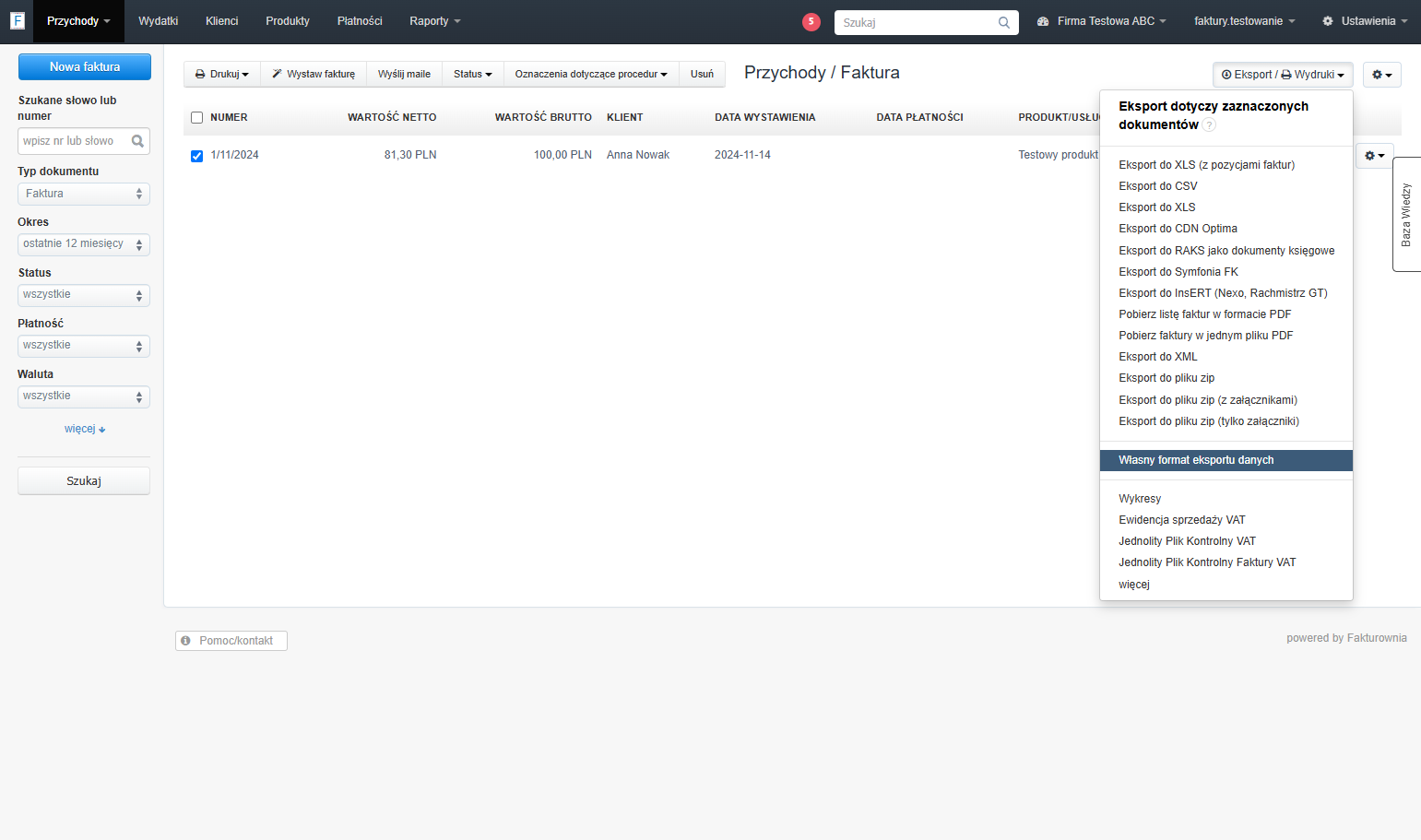Image resolution: width=1421 pixels, height=840 pixels.
Task: Open the Typ dokumentu dropdown showing Faktura
Action: [x=84, y=194]
